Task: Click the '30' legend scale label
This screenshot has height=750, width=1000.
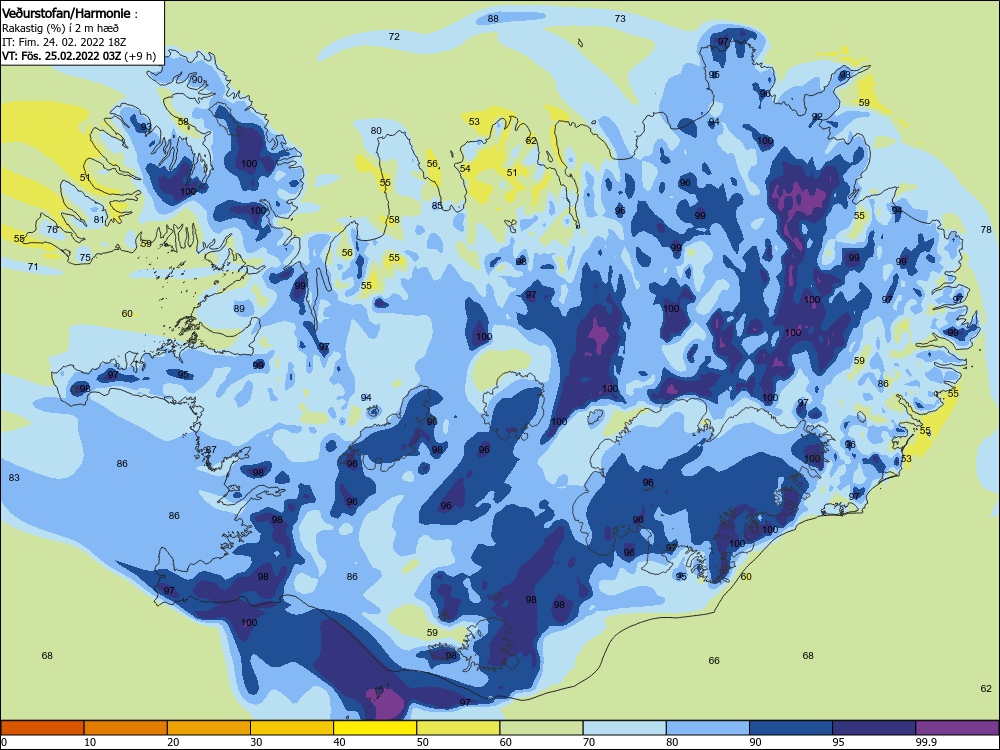Action: pos(256,742)
